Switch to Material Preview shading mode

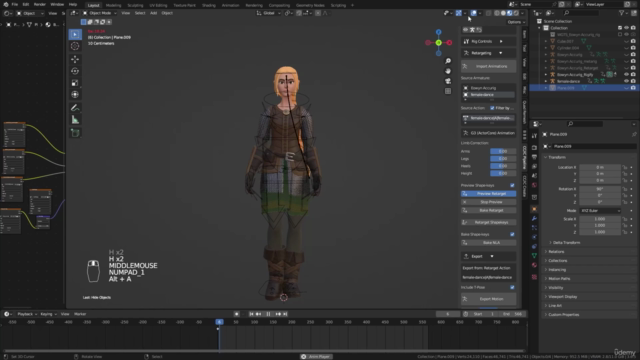509,13
